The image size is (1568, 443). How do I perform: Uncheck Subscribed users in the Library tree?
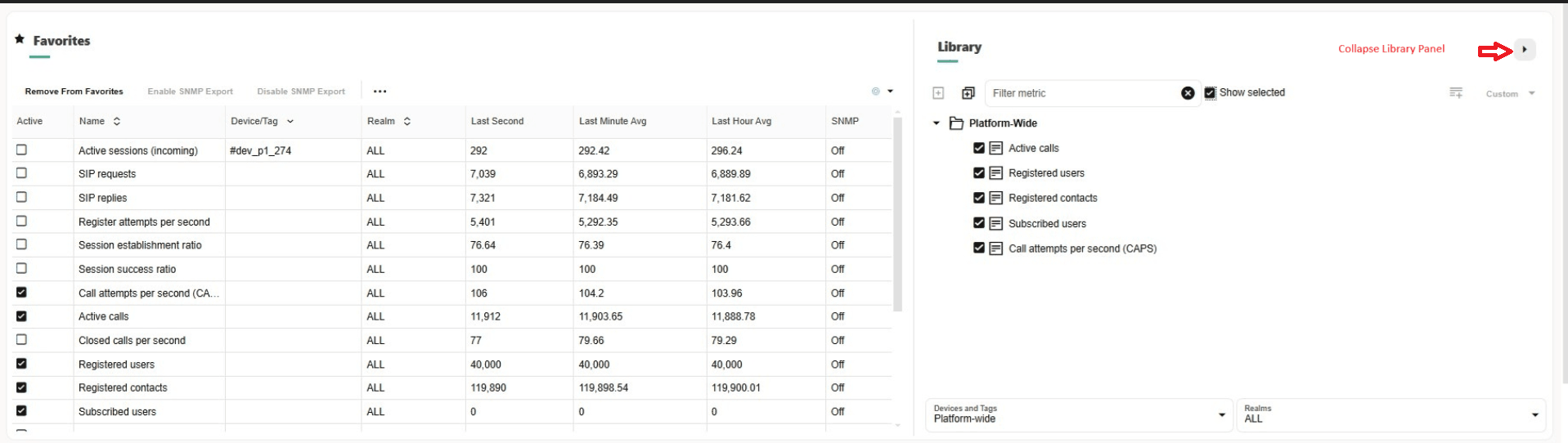click(x=978, y=222)
